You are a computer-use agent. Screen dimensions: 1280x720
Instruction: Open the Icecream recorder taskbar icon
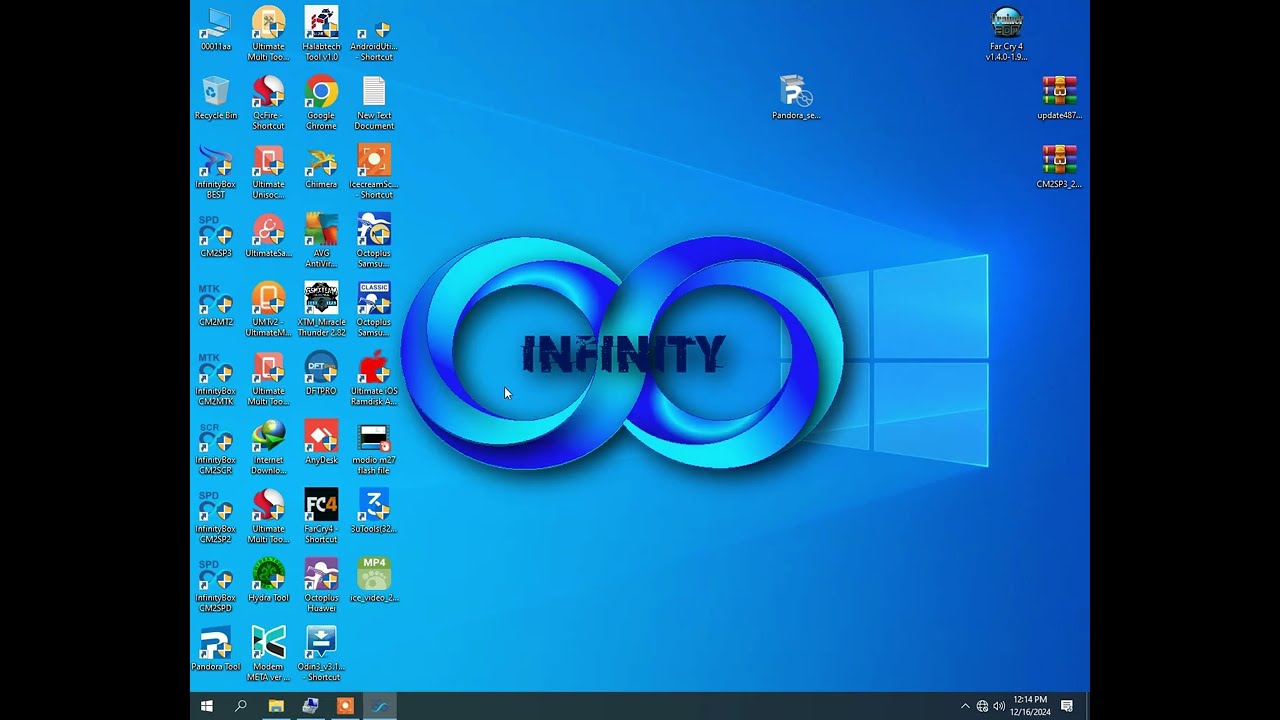point(345,706)
